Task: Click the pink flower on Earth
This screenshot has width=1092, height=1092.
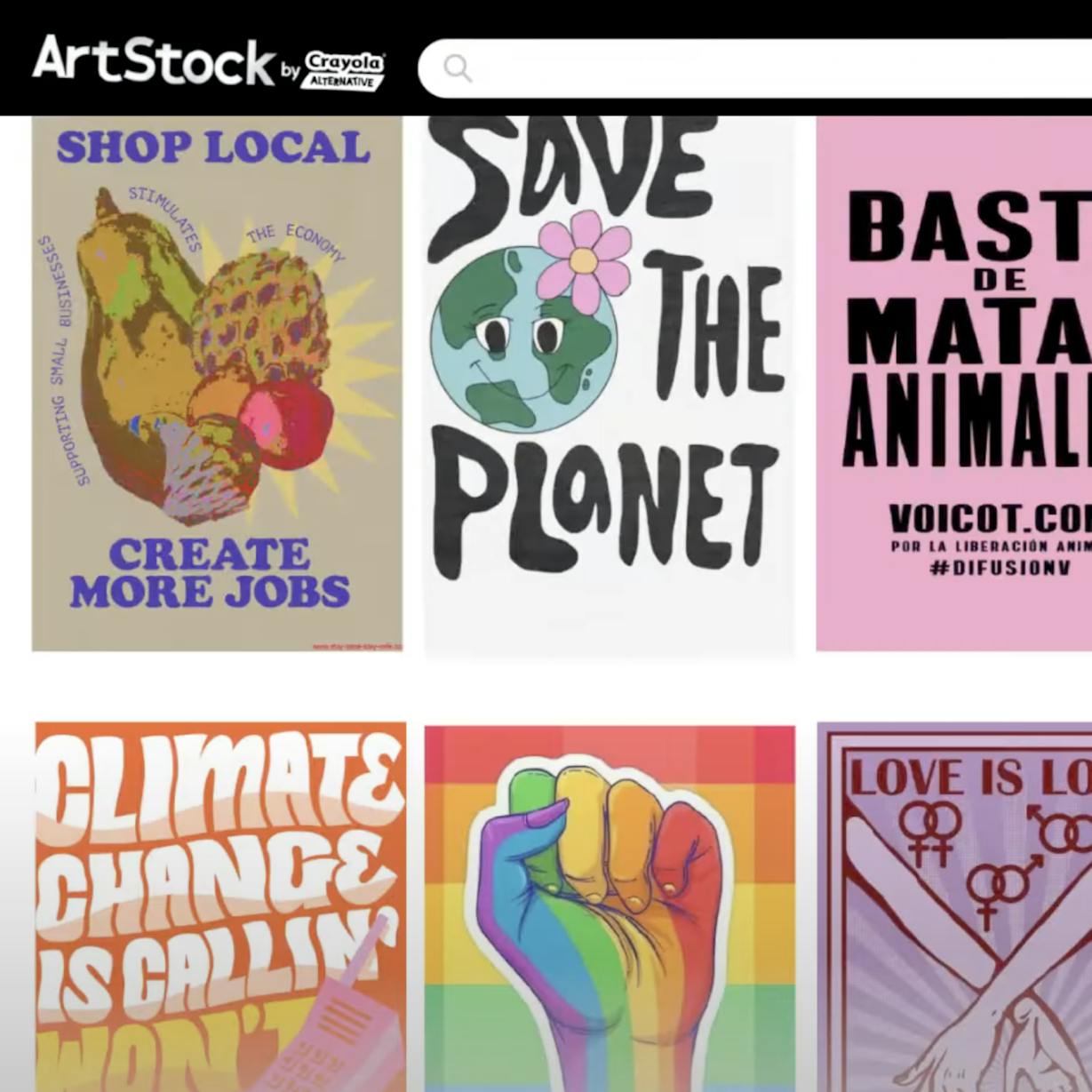Action: 584,261
